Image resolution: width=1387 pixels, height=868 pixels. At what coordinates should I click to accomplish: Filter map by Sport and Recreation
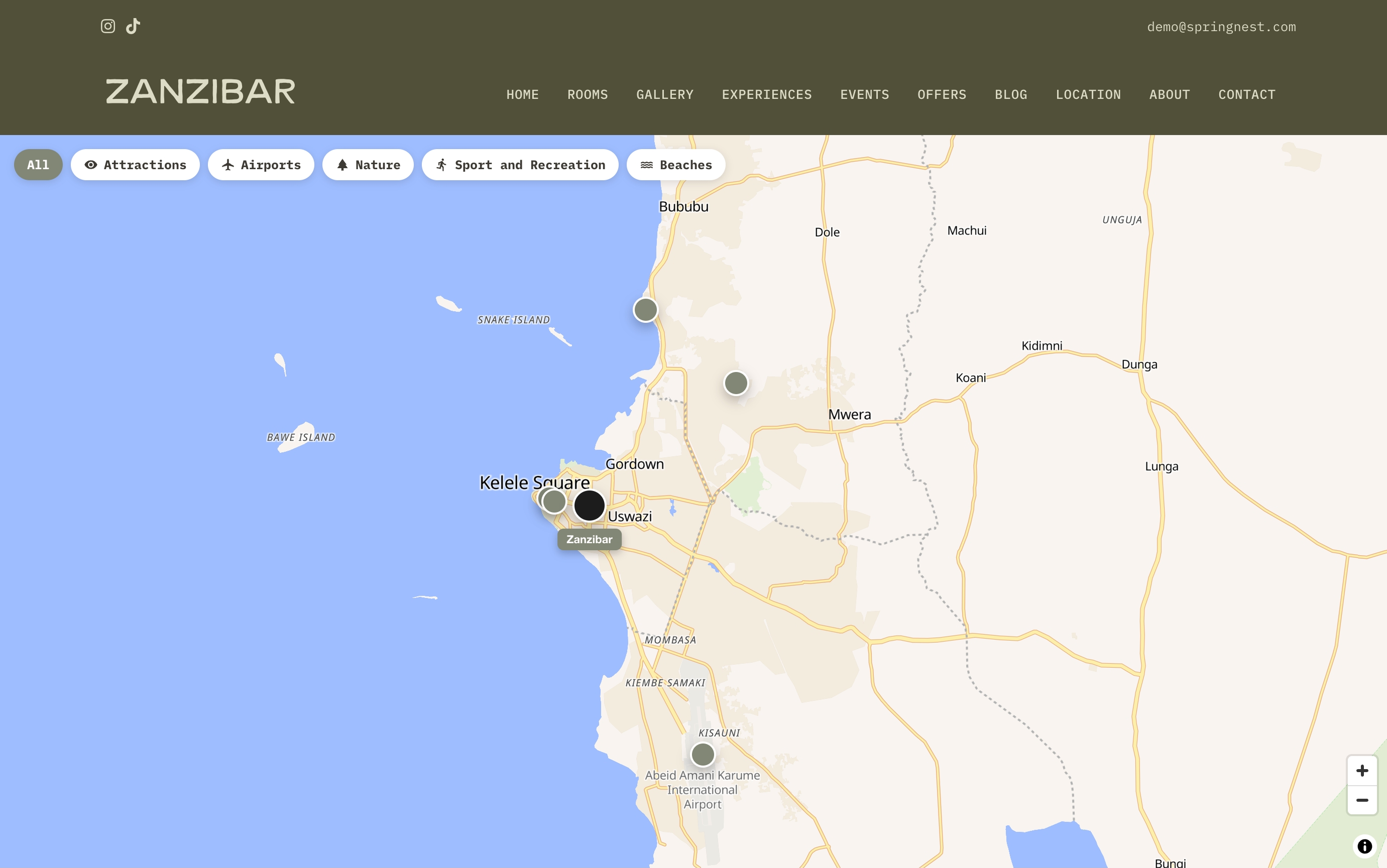point(520,165)
